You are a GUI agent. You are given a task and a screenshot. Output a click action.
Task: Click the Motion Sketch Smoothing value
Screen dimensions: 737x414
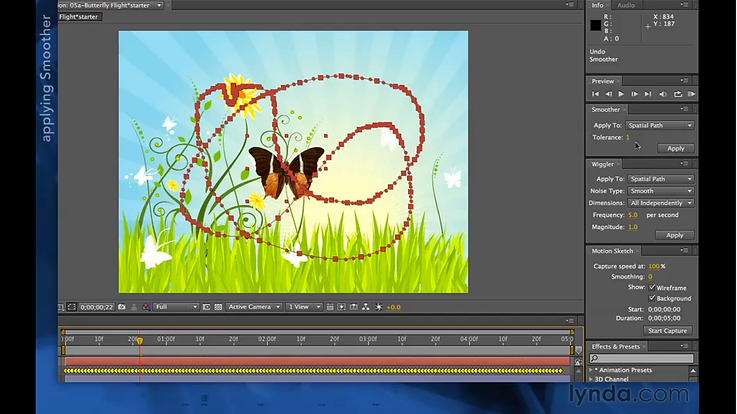coord(650,277)
